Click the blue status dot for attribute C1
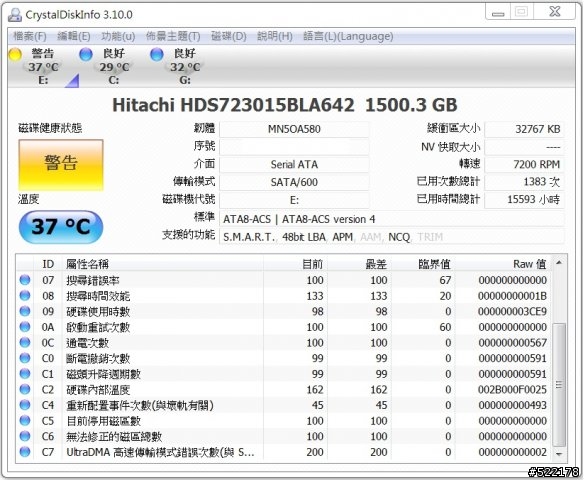The height and width of the screenshot is (480, 584). click(x=25, y=373)
